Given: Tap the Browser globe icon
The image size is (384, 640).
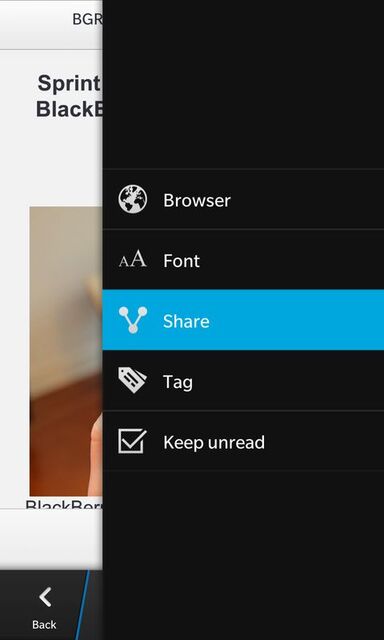Looking at the screenshot, I should pos(133,199).
